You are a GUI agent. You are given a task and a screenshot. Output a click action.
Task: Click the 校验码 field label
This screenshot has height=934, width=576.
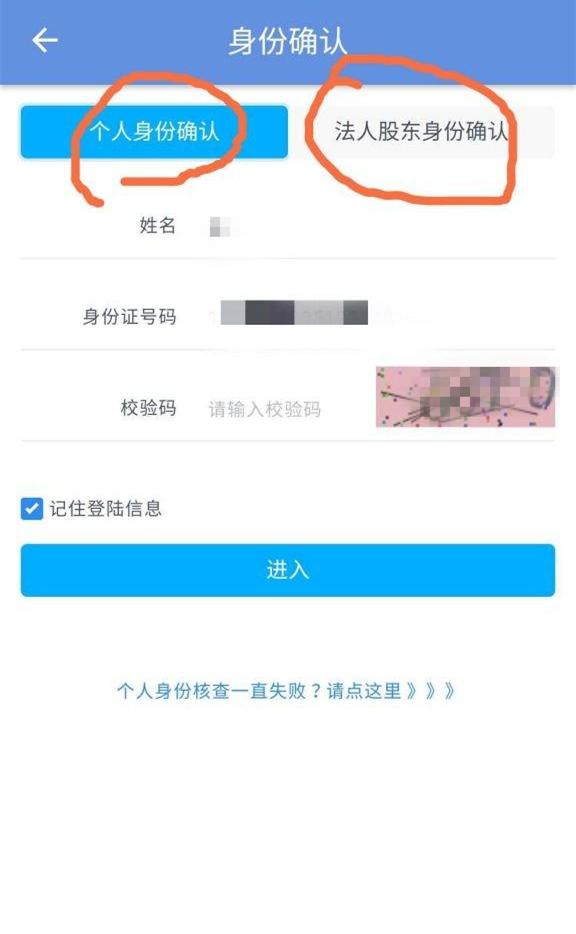(x=148, y=408)
